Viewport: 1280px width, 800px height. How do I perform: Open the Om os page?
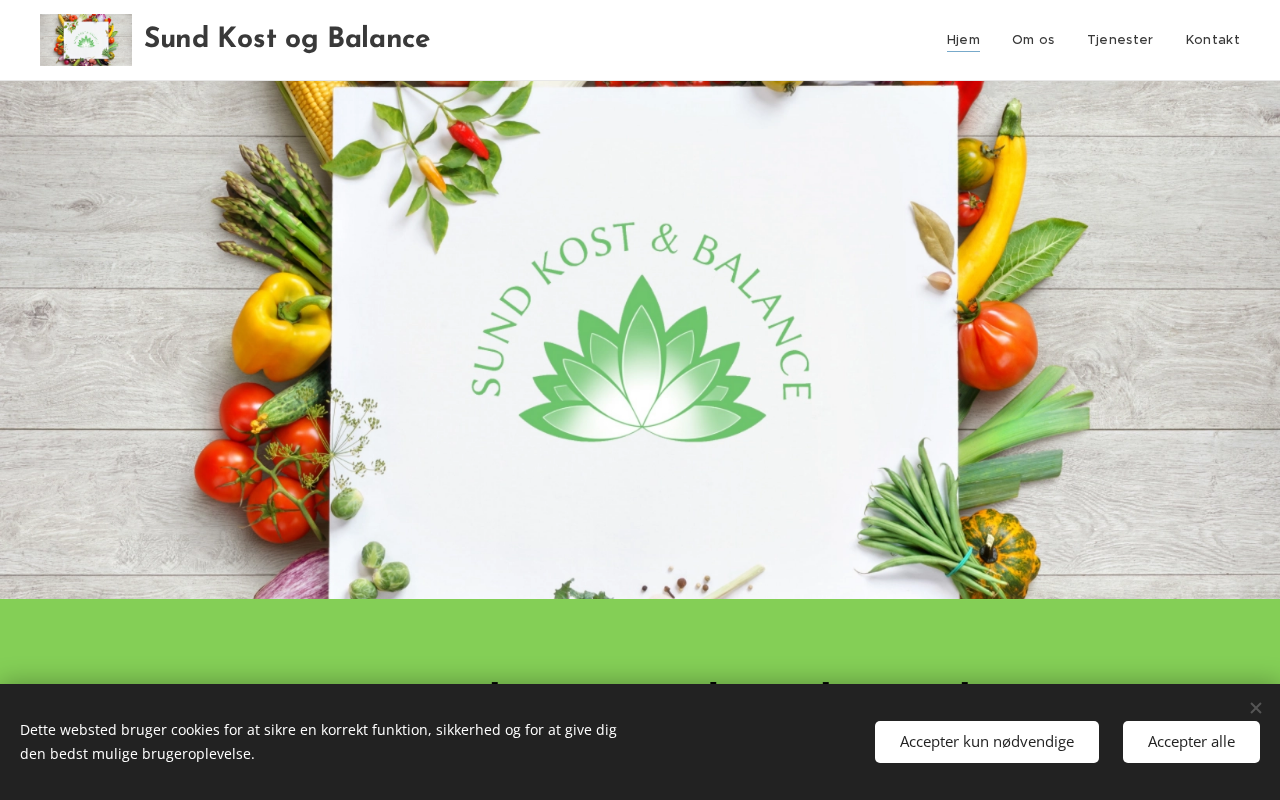[1033, 40]
